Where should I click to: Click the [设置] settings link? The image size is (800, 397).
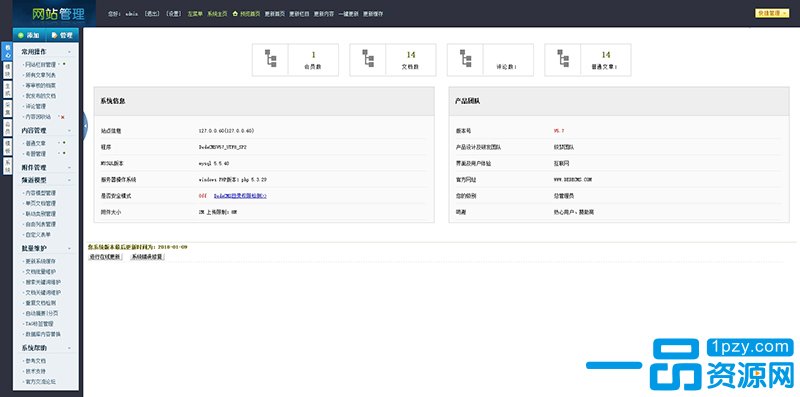pos(173,14)
